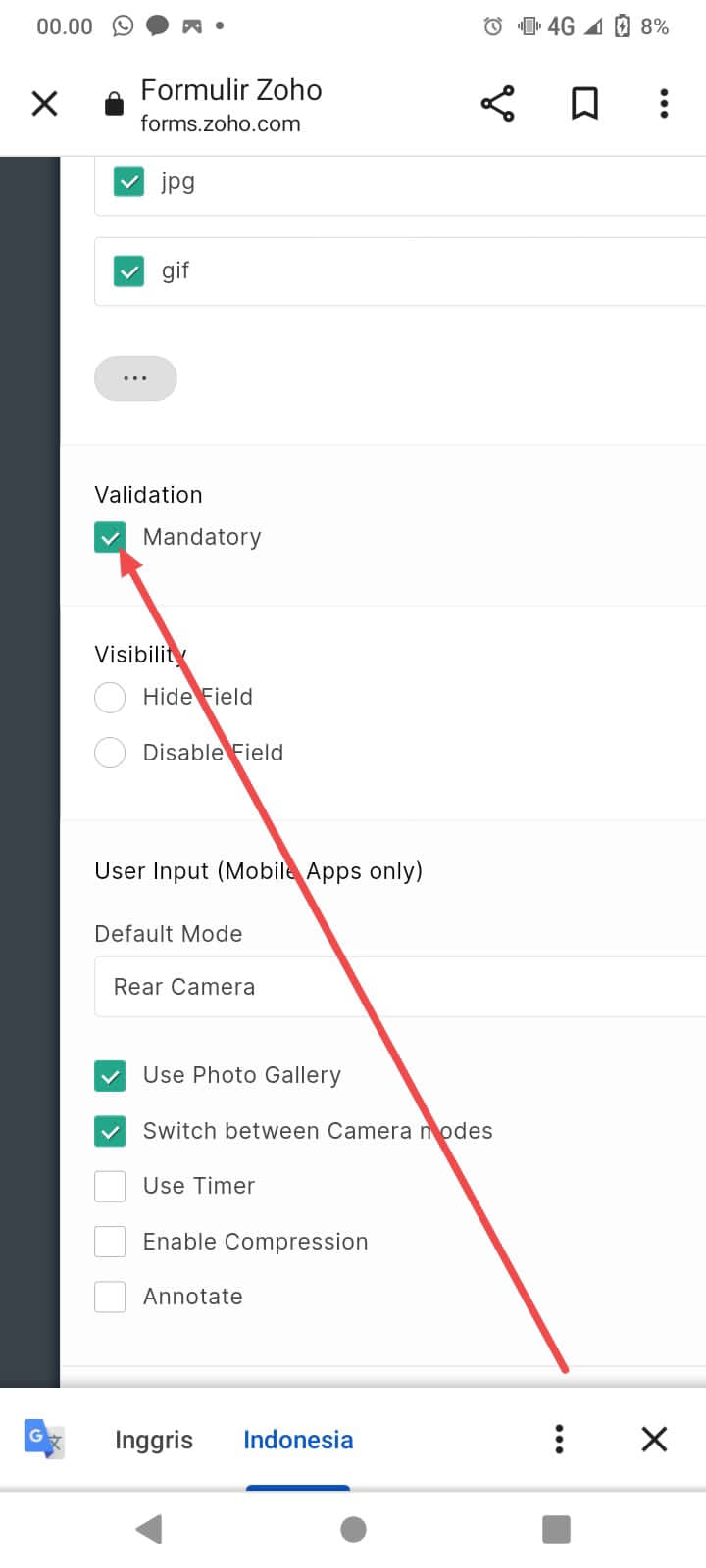This screenshot has height=1568, width=706.
Task: Bookmark this Zoho Forms page
Action: coord(584,103)
